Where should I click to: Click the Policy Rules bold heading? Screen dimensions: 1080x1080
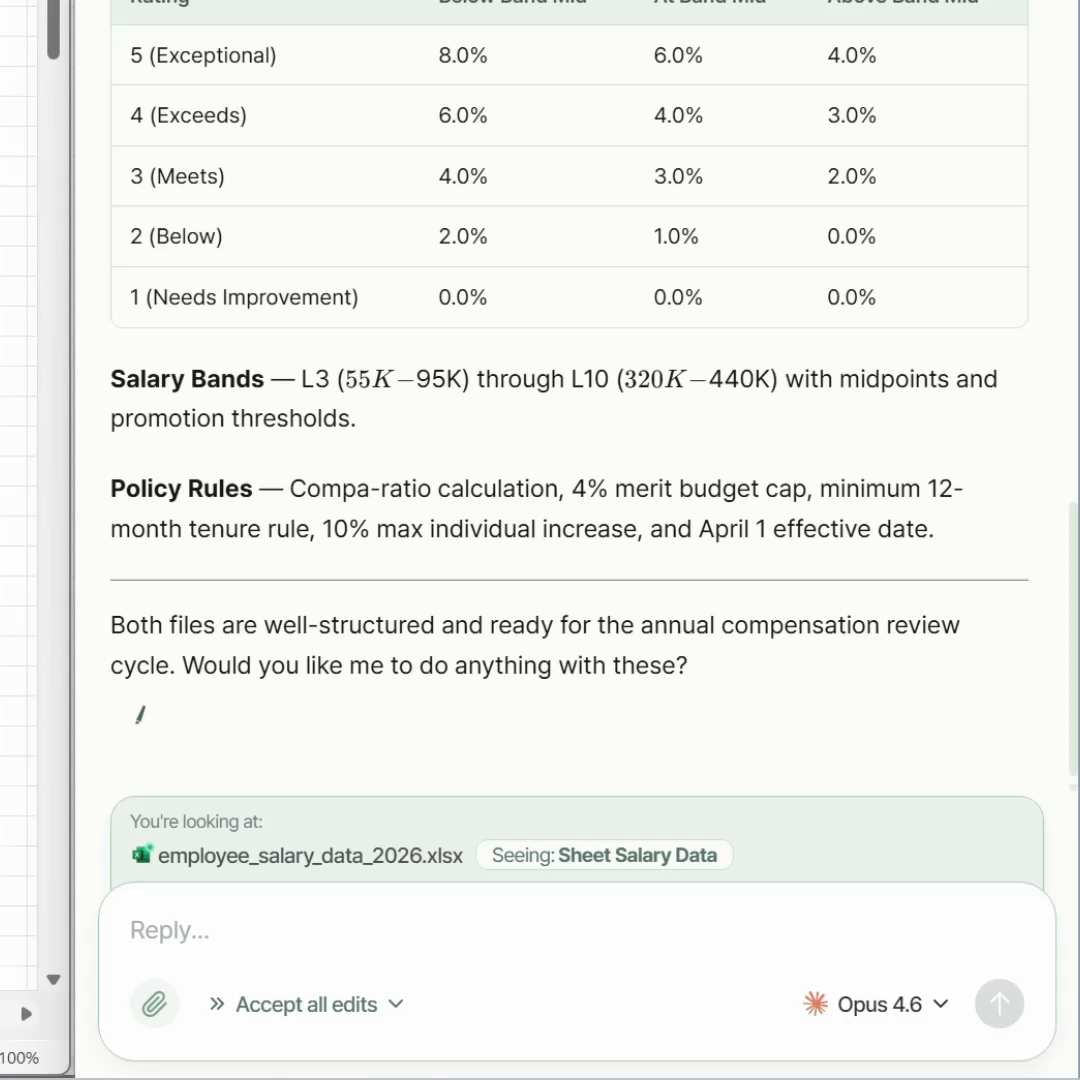click(181, 489)
